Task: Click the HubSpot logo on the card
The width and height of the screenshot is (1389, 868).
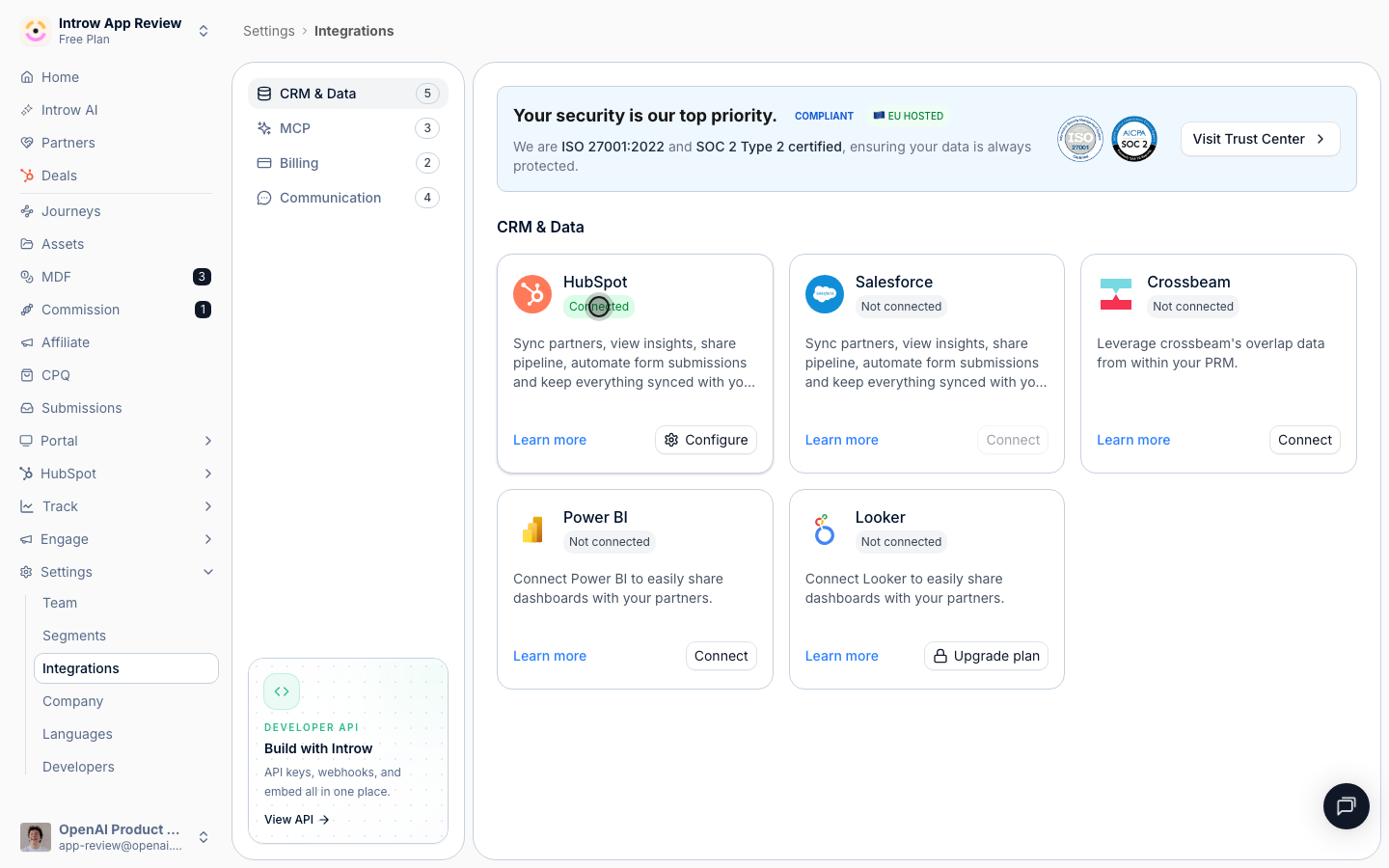Action: click(x=532, y=294)
